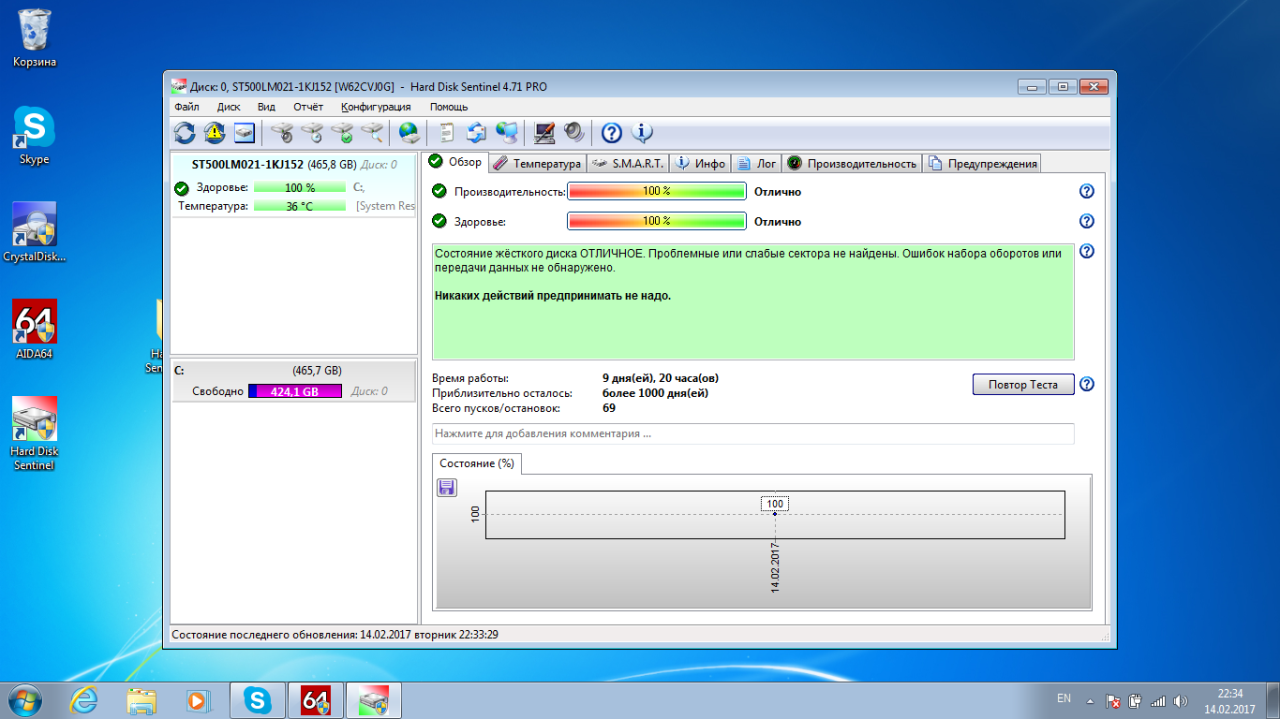
Task: Open the Hard Disk Sentinel desktop shortcut
Action: 34,433
